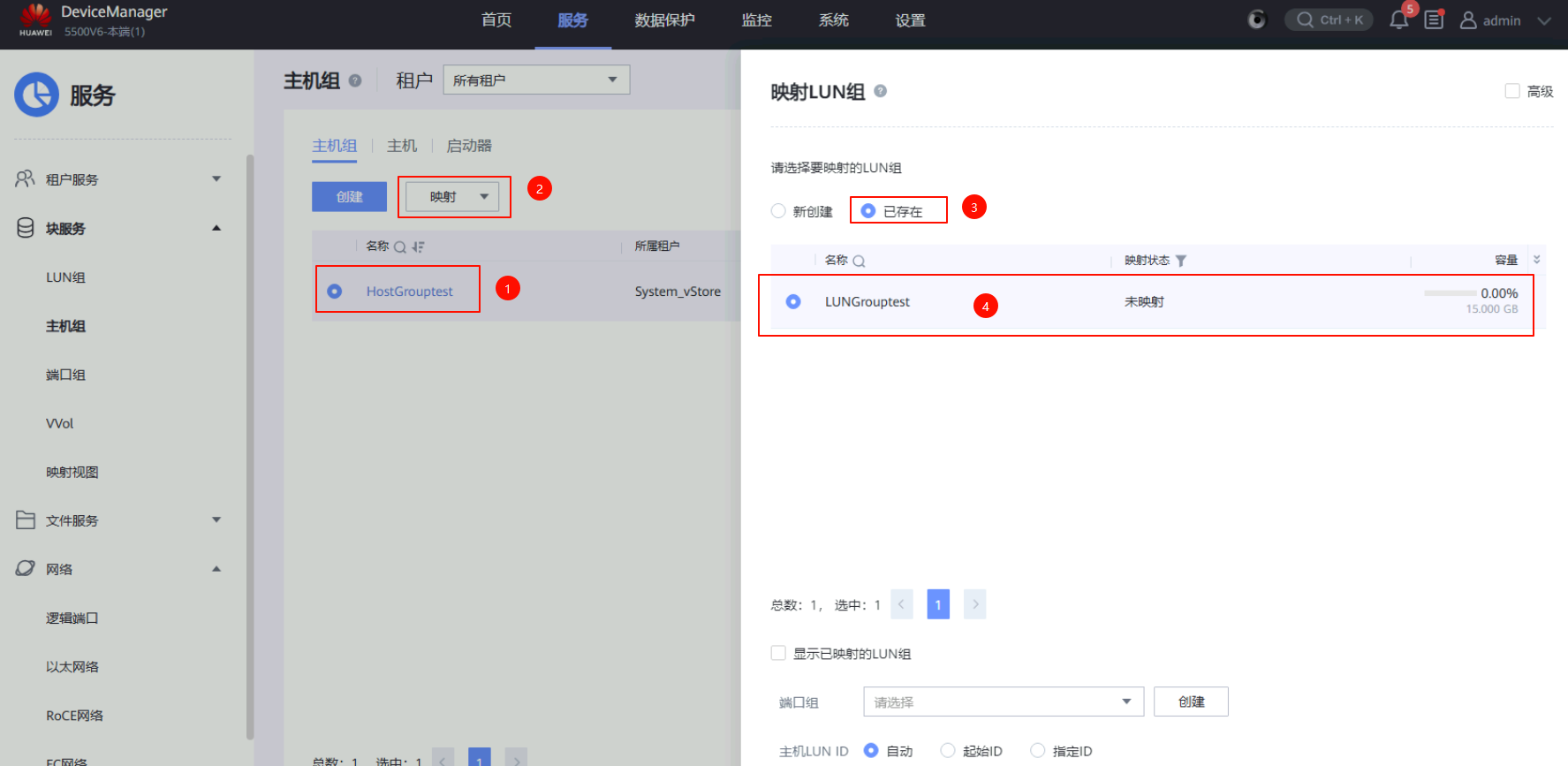This screenshot has height=766, width=1568.
Task: Choose 指定ID for host LUN ID
Action: (1038, 751)
